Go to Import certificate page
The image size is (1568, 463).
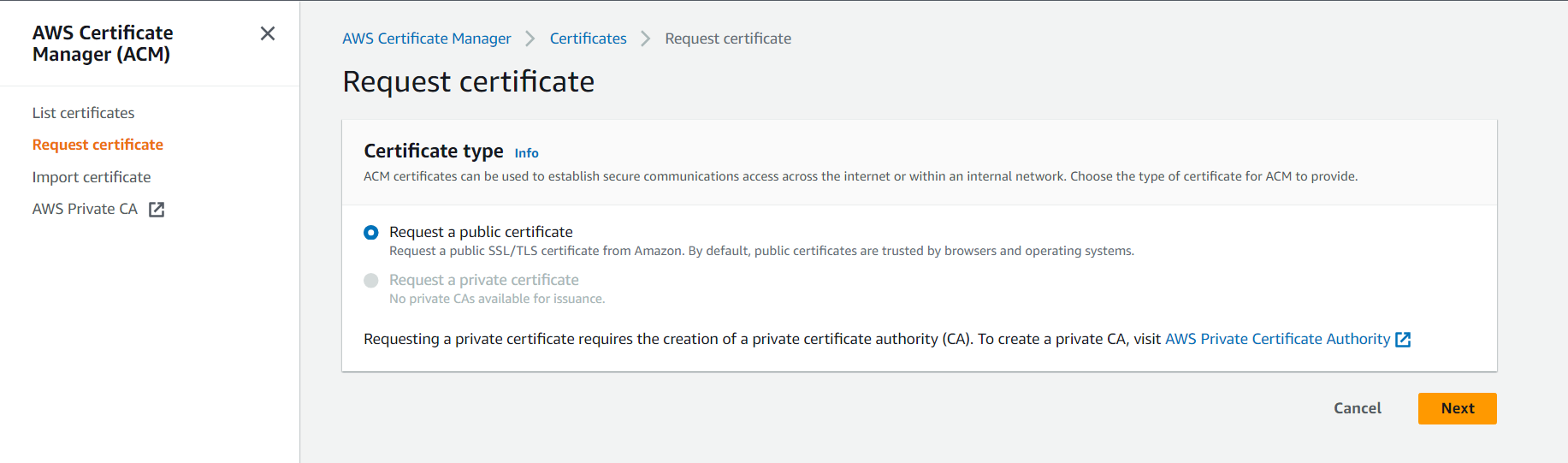[92, 177]
